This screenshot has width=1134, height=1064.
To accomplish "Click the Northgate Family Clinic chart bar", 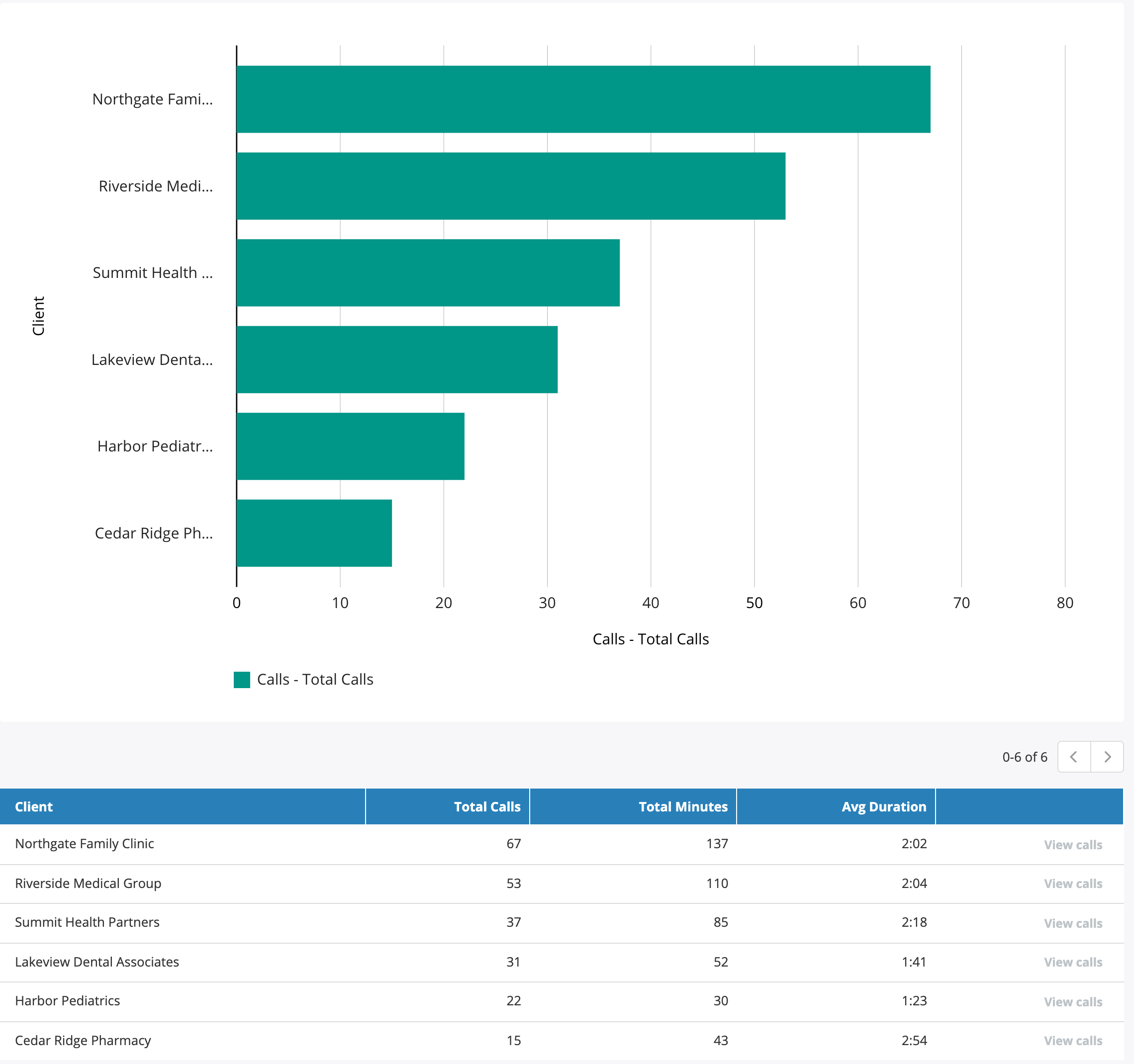I will point(583,99).
